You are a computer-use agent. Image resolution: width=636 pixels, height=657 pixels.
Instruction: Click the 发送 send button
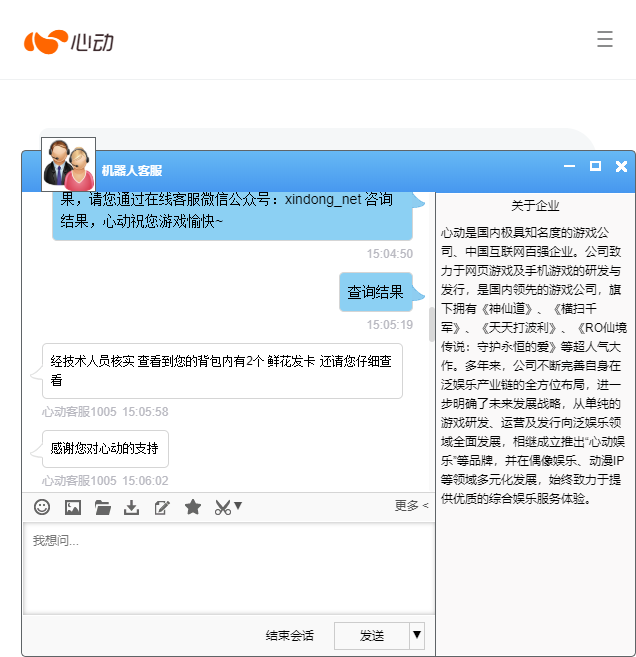click(x=372, y=636)
